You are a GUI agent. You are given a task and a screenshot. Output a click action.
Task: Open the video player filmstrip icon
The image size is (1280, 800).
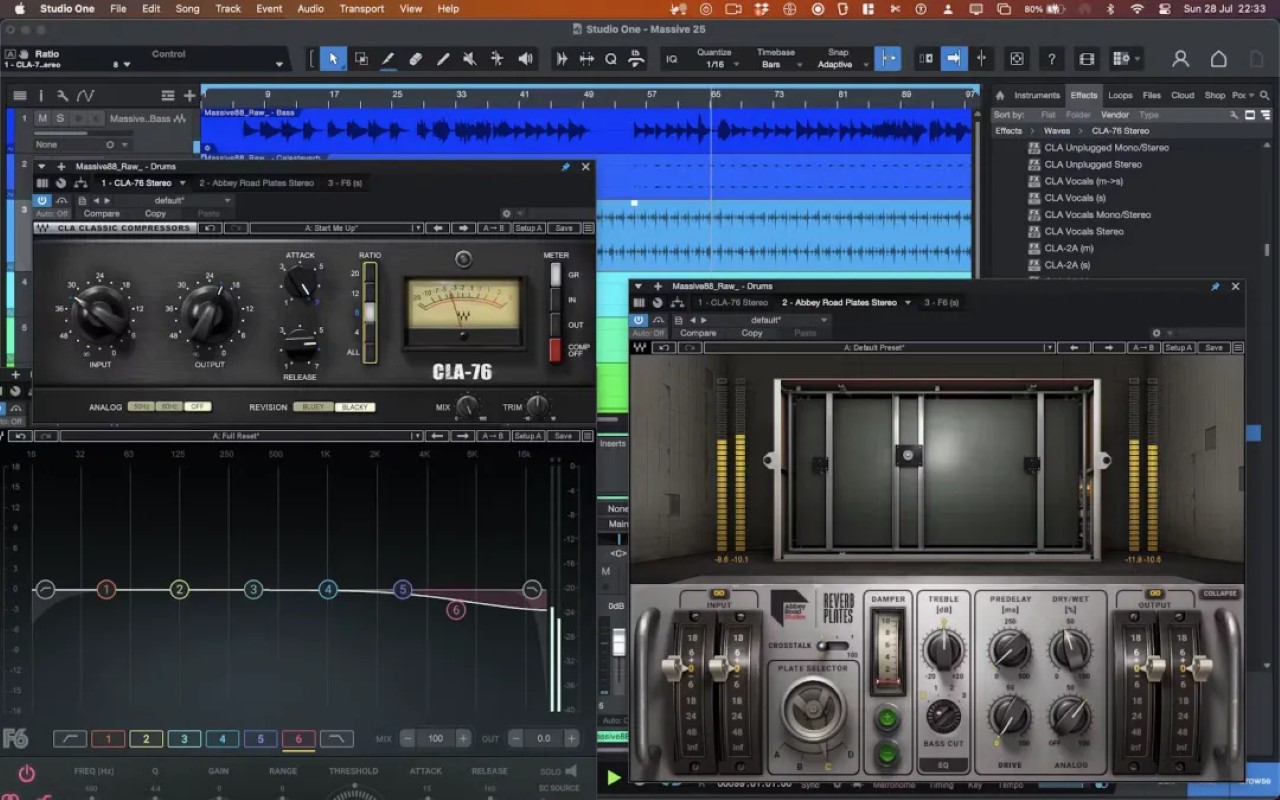[1087, 59]
